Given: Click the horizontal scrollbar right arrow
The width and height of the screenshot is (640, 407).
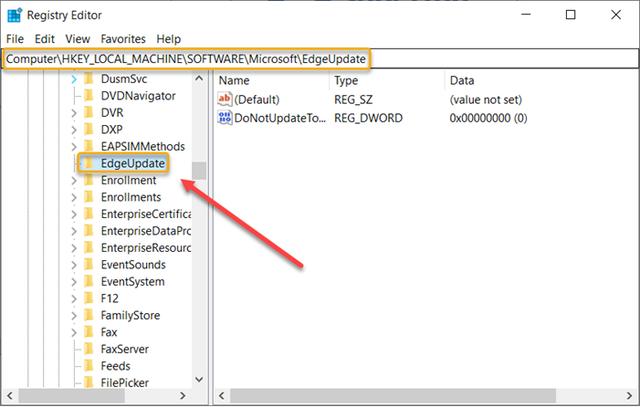Looking at the screenshot, I should (x=184, y=397).
